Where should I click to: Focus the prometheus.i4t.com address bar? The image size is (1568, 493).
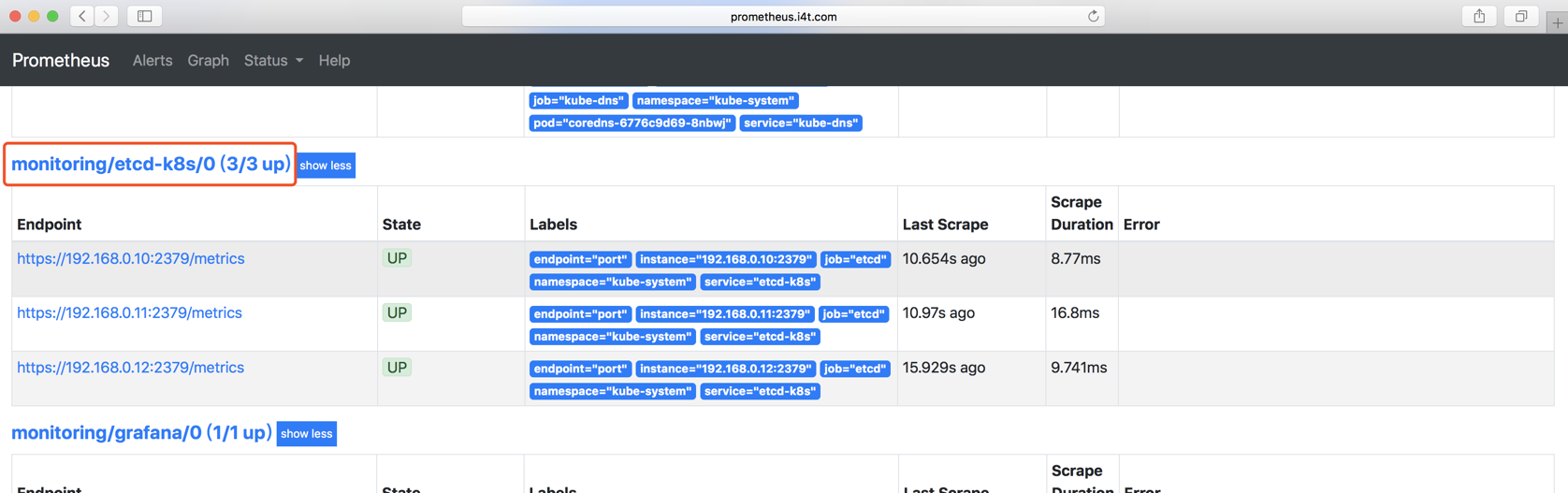point(783,16)
